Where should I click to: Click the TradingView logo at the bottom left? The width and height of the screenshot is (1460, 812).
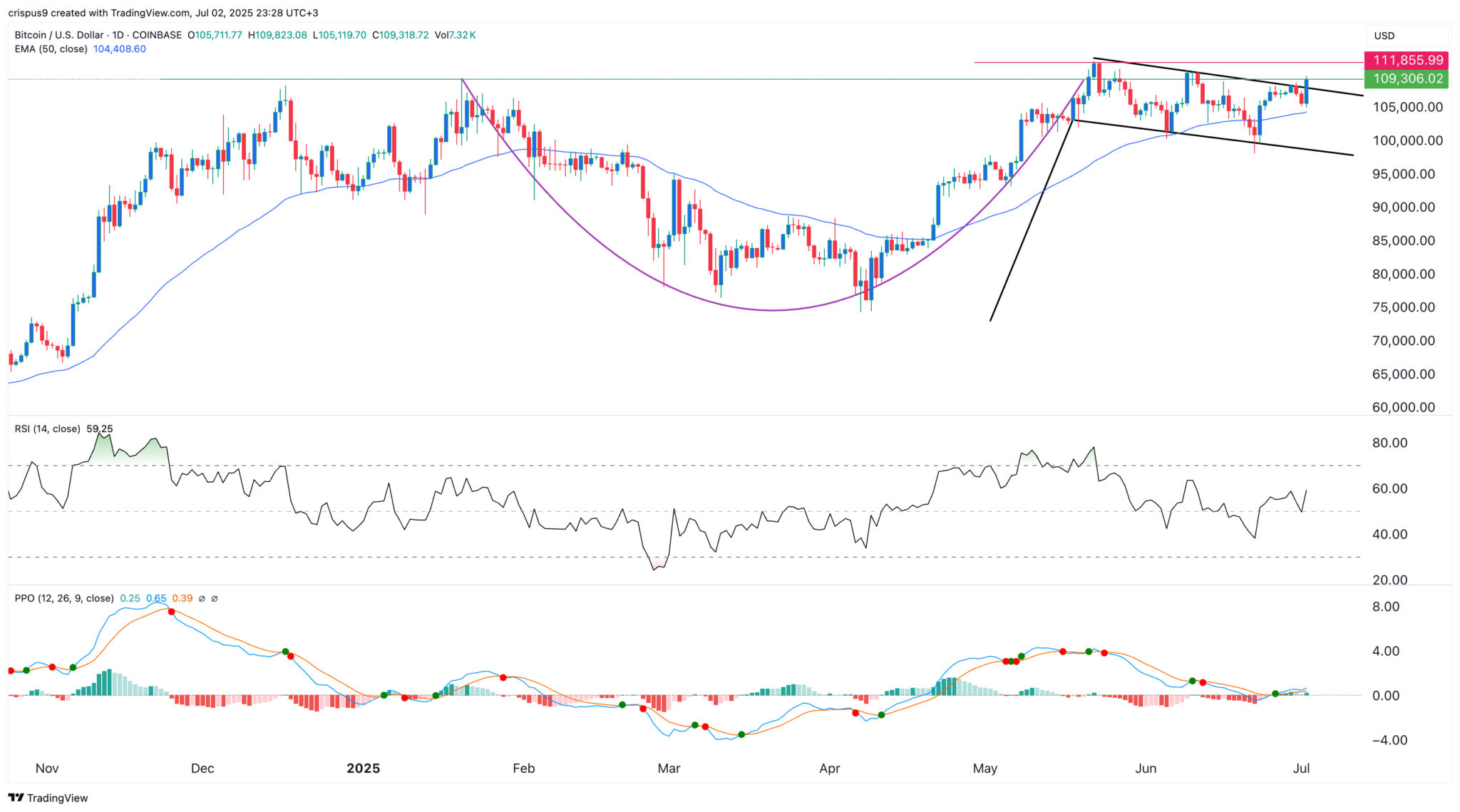coord(48,798)
